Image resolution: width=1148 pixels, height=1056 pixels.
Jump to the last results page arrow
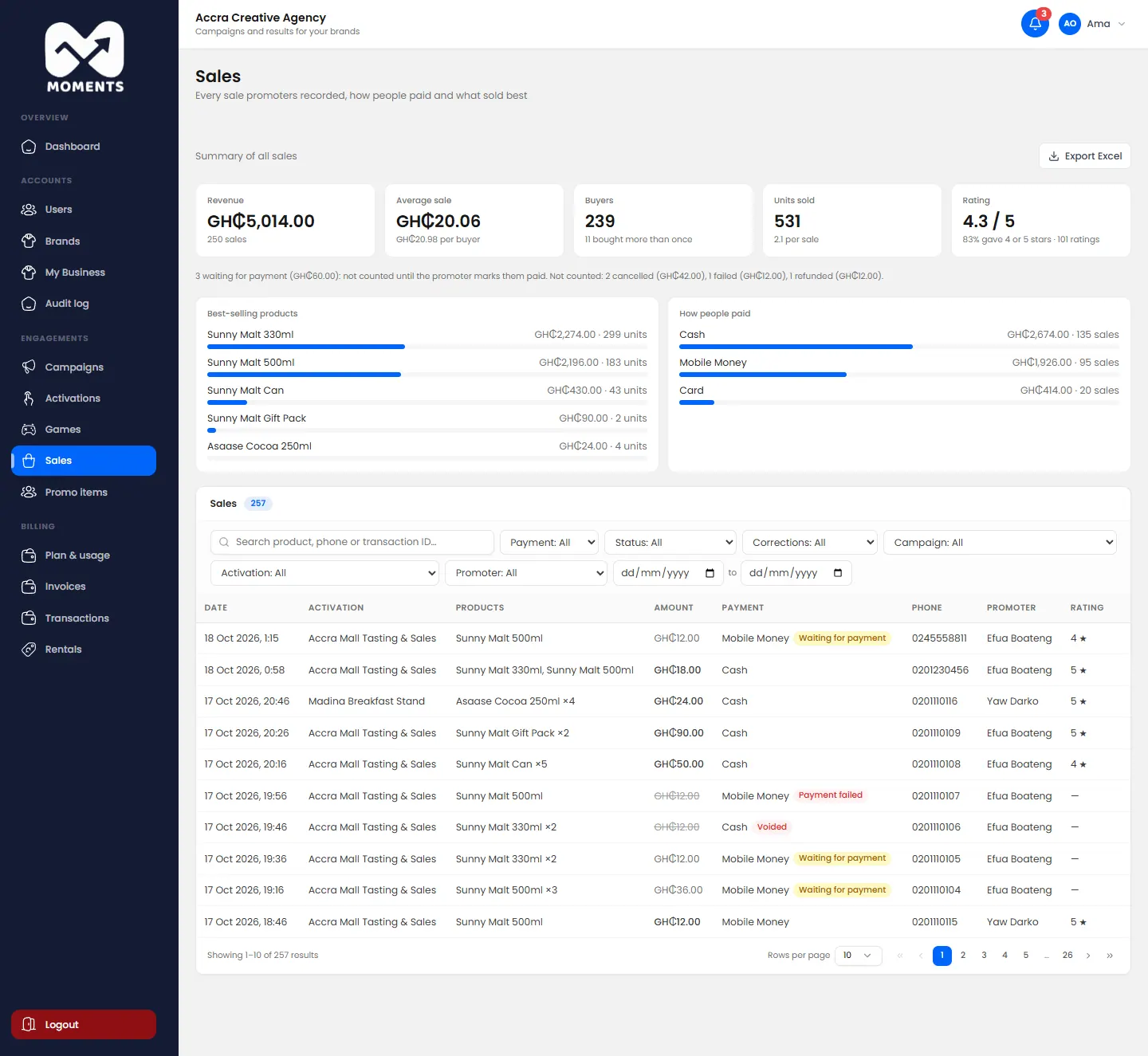pos(1110,956)
